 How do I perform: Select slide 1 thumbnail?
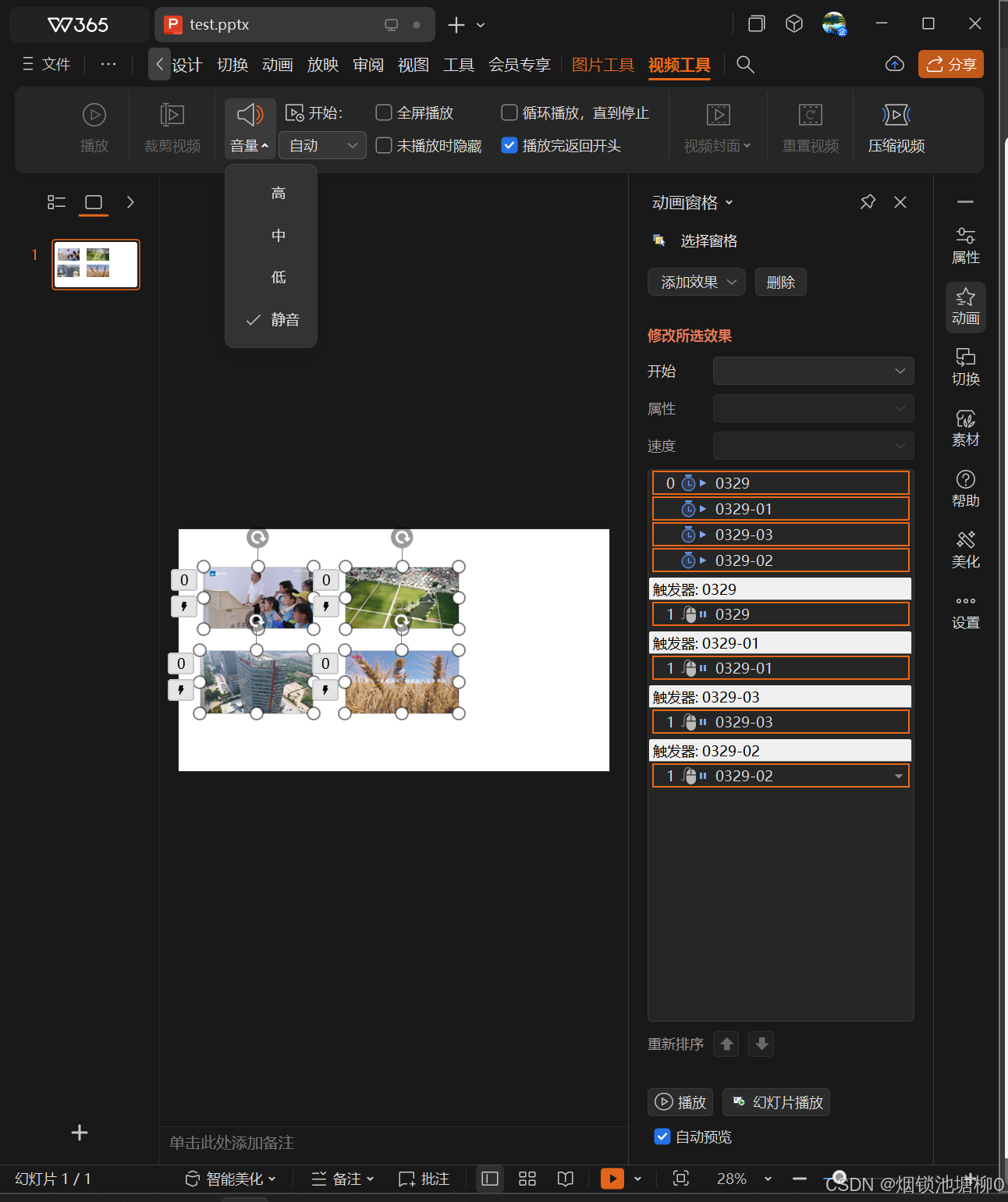tap(96, 265)
